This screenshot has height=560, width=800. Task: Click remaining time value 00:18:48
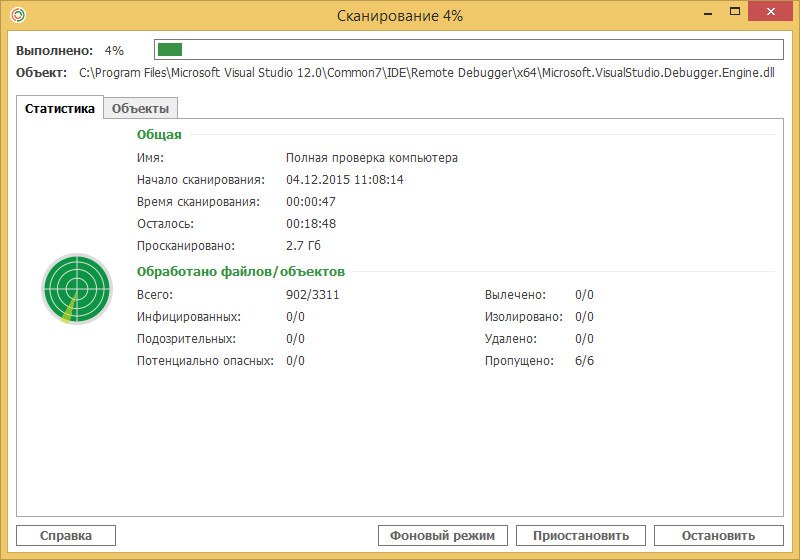311,224
